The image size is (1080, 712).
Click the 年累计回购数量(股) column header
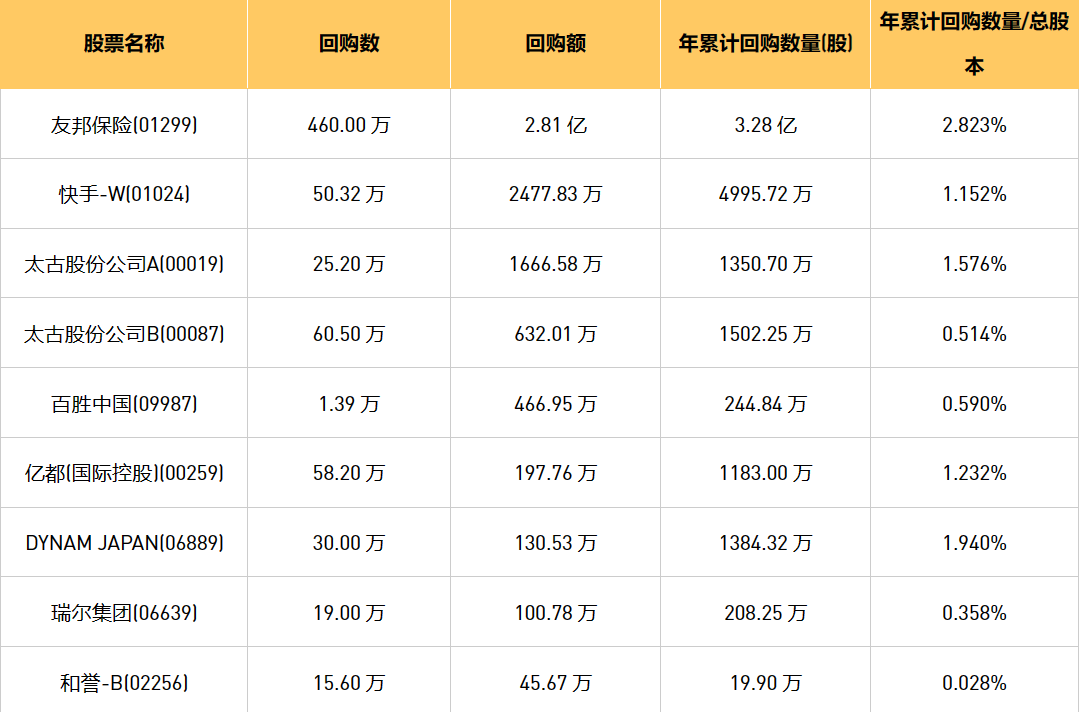765,44
